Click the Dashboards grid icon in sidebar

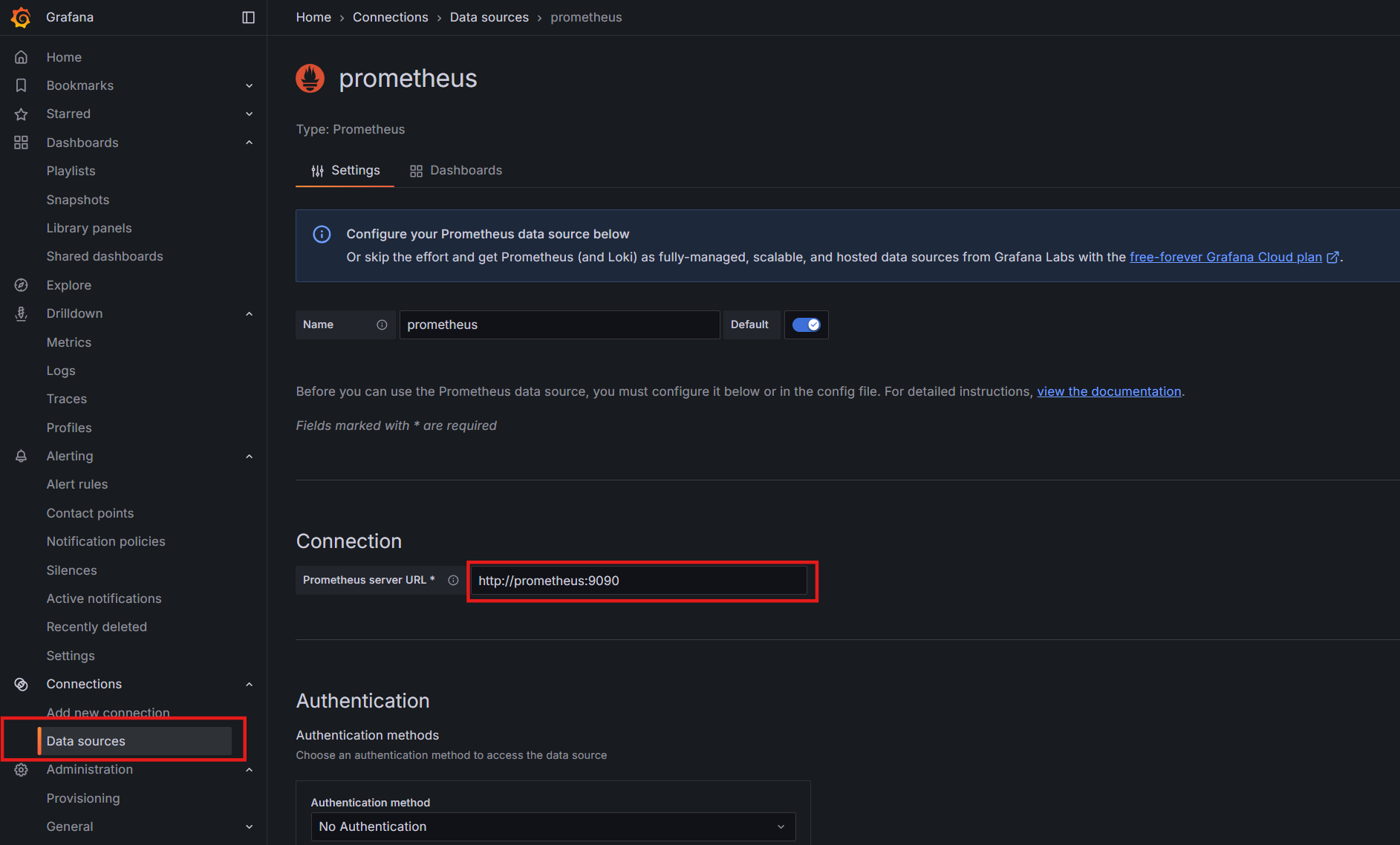(x=21, y=143)
